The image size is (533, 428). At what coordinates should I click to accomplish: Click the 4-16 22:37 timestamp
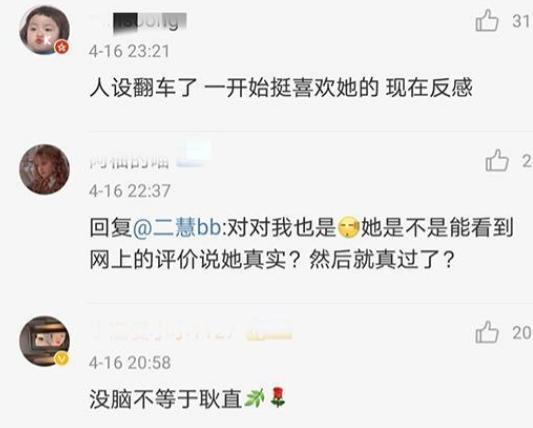click(130, 191)
